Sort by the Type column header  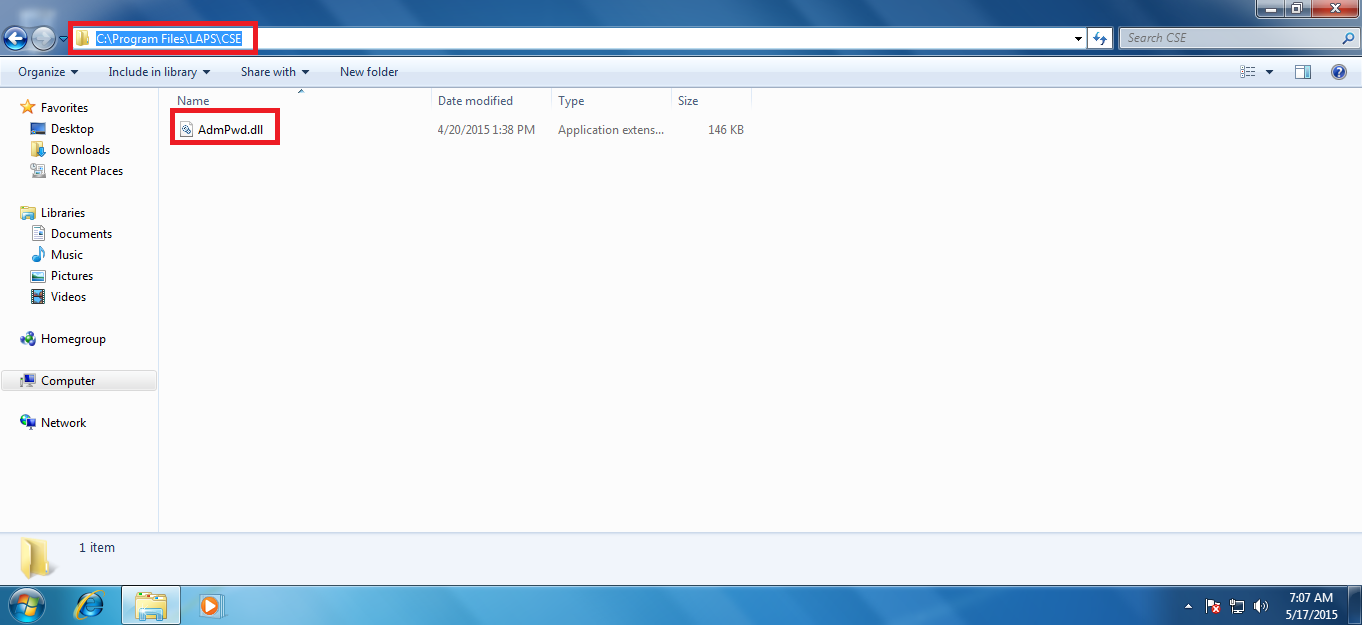(611, 101)
